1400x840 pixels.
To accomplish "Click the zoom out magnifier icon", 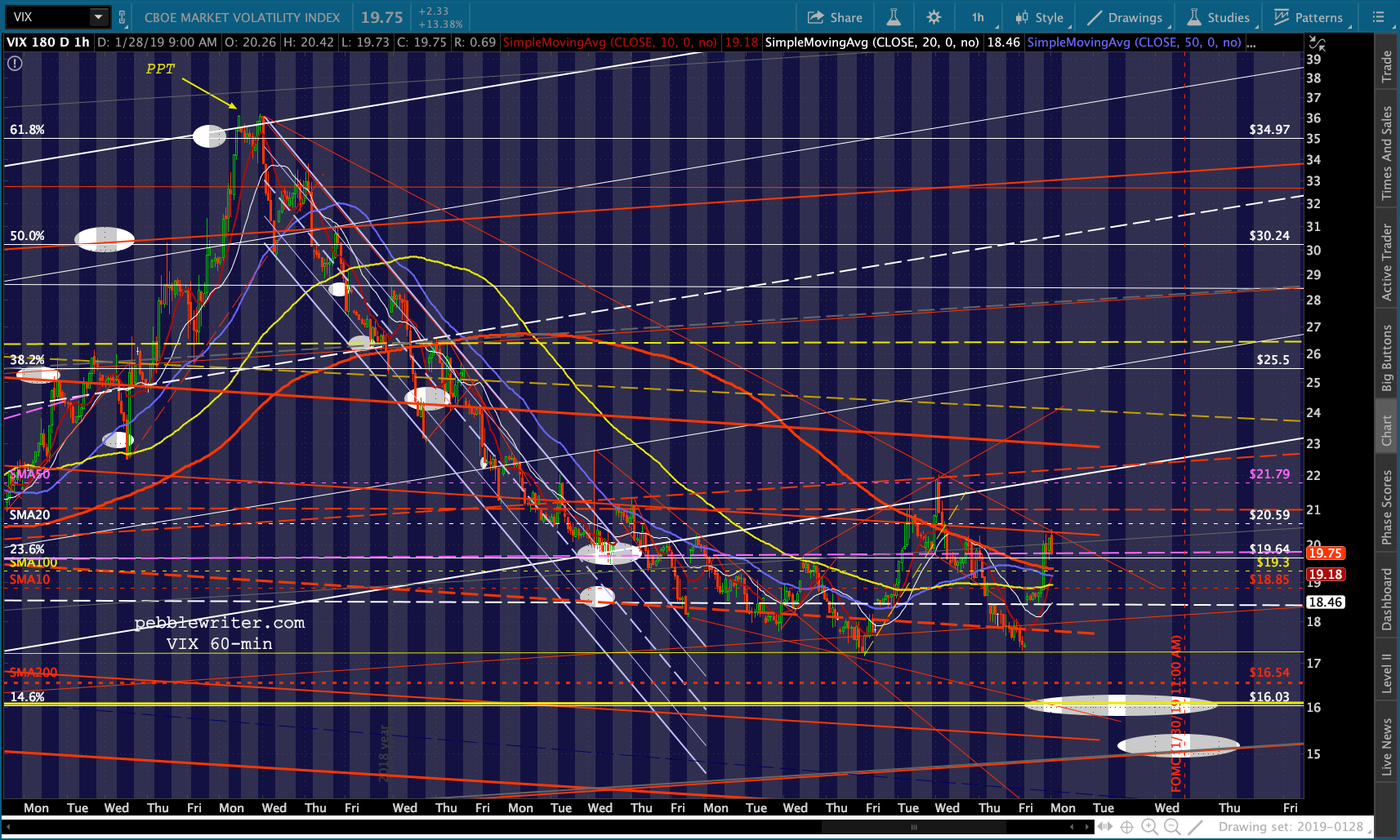I will (1172, 827).
